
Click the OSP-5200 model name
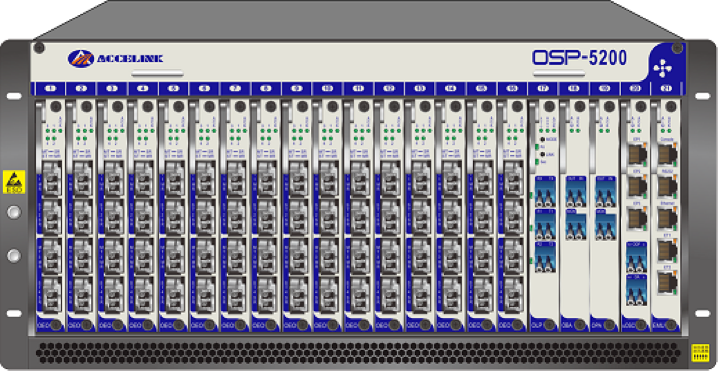[x=579, y=58]
